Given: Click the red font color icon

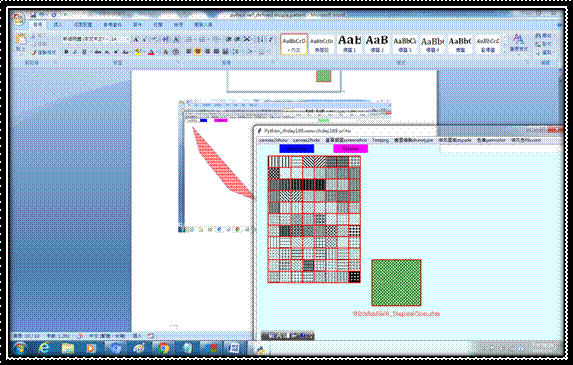Looking at the screenshot, I should [x=151, y=52].
